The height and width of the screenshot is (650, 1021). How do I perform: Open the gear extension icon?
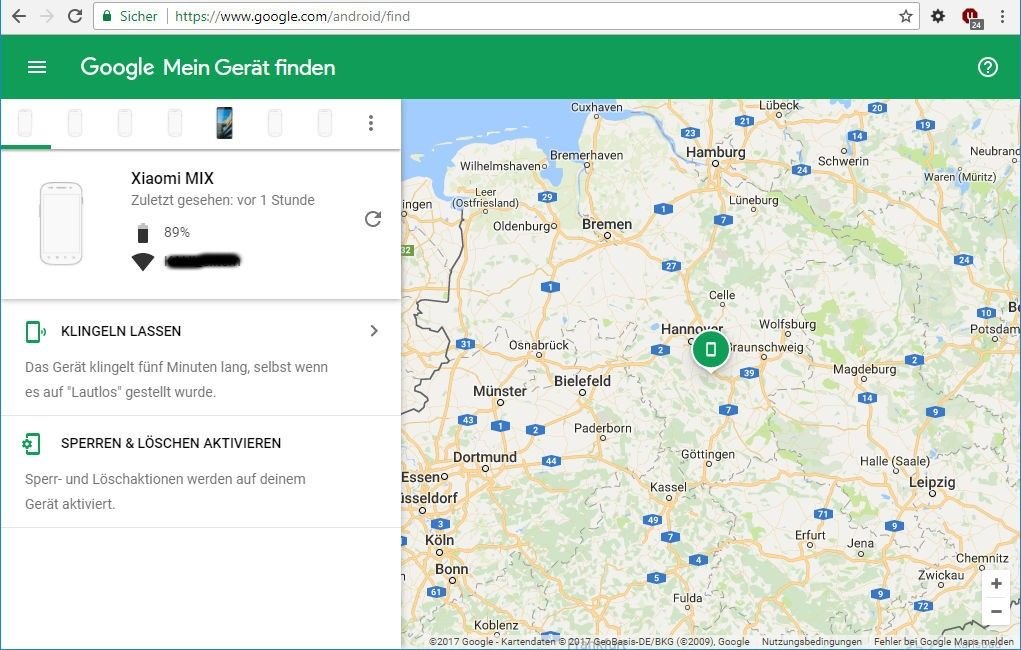pos(938,16)
